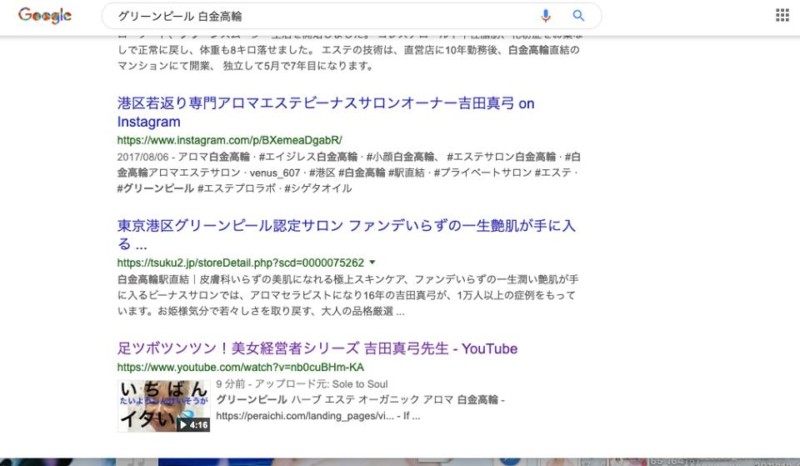The width and height of the screenshot is (800, 466).
Task: Click the tsuku2.jp storeDetail URL
Action: (240, 263)
